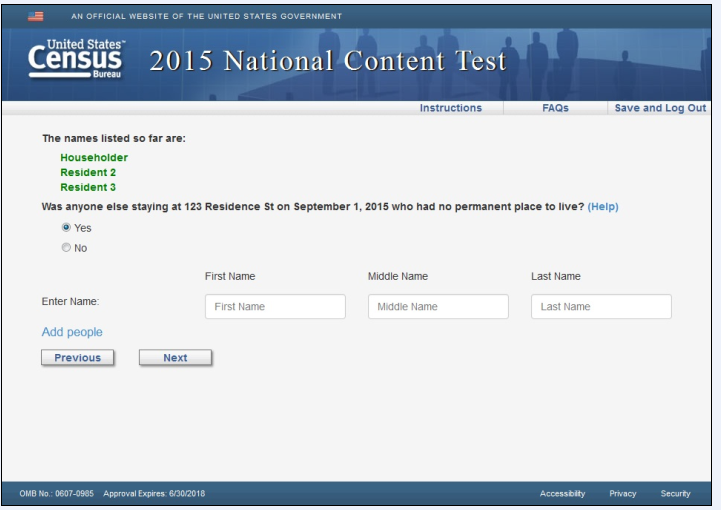This screenshot has height=510, width=721.
Task: Select the No radio button
Action: 66,247
